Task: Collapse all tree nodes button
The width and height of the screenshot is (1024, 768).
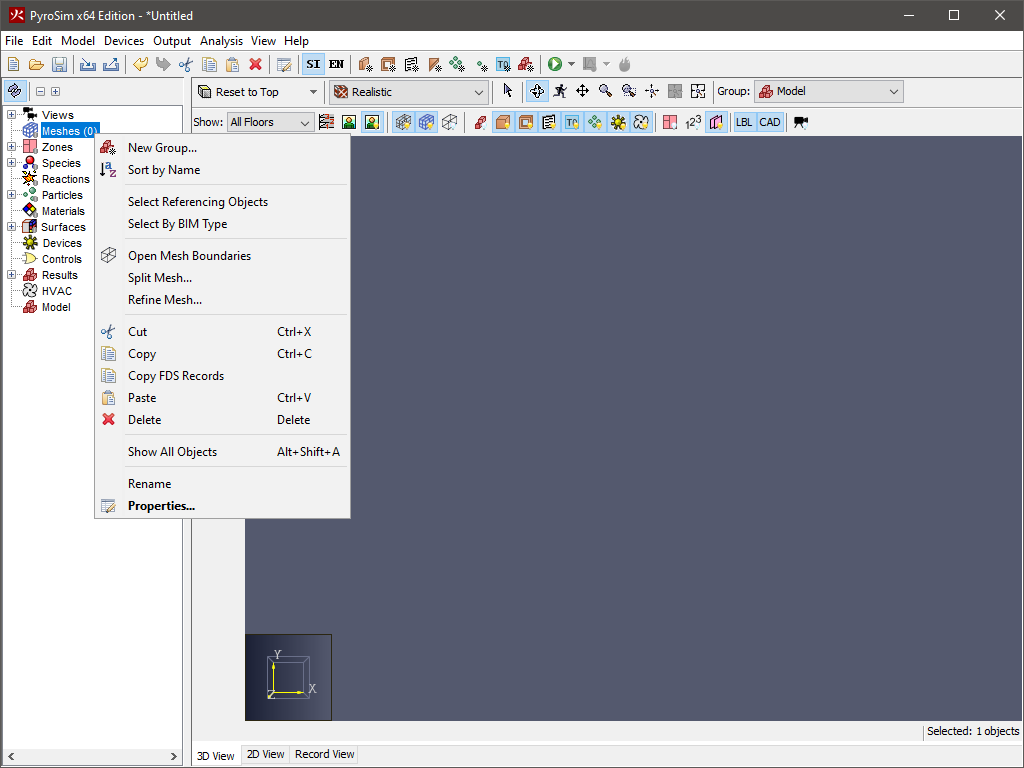Action: pos(40,91)
